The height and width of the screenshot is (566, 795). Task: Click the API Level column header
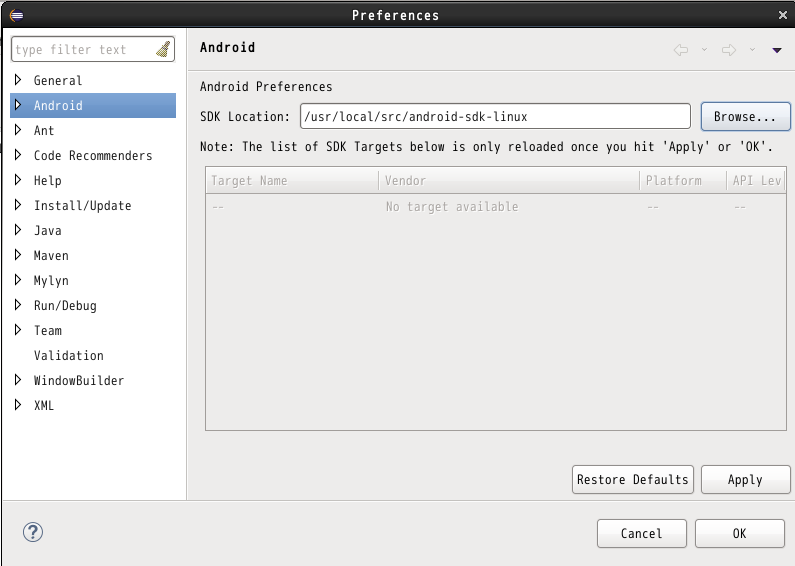tap(756, 181)
